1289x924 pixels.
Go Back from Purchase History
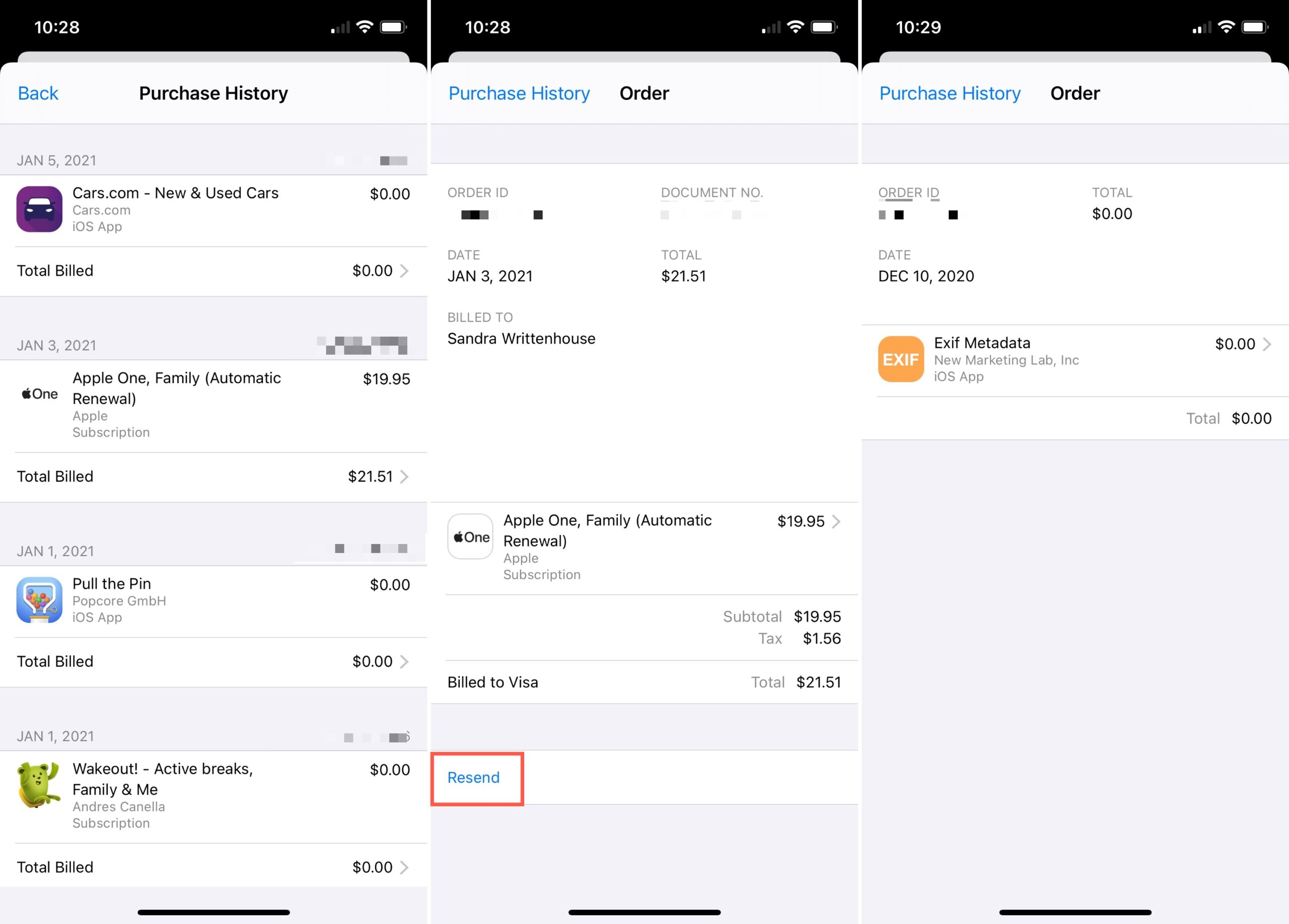pos(38,93)
